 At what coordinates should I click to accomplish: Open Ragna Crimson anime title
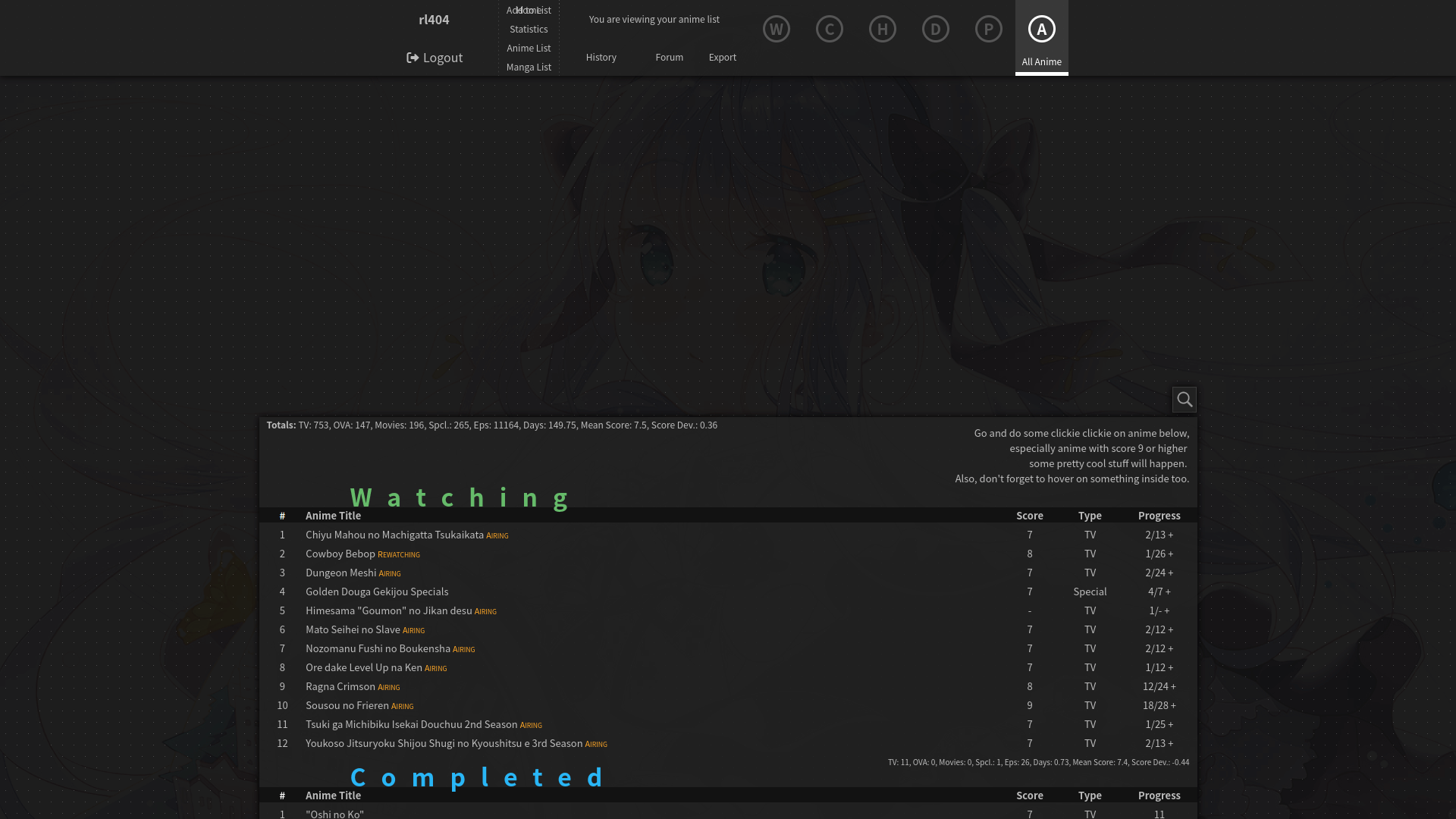340,686
